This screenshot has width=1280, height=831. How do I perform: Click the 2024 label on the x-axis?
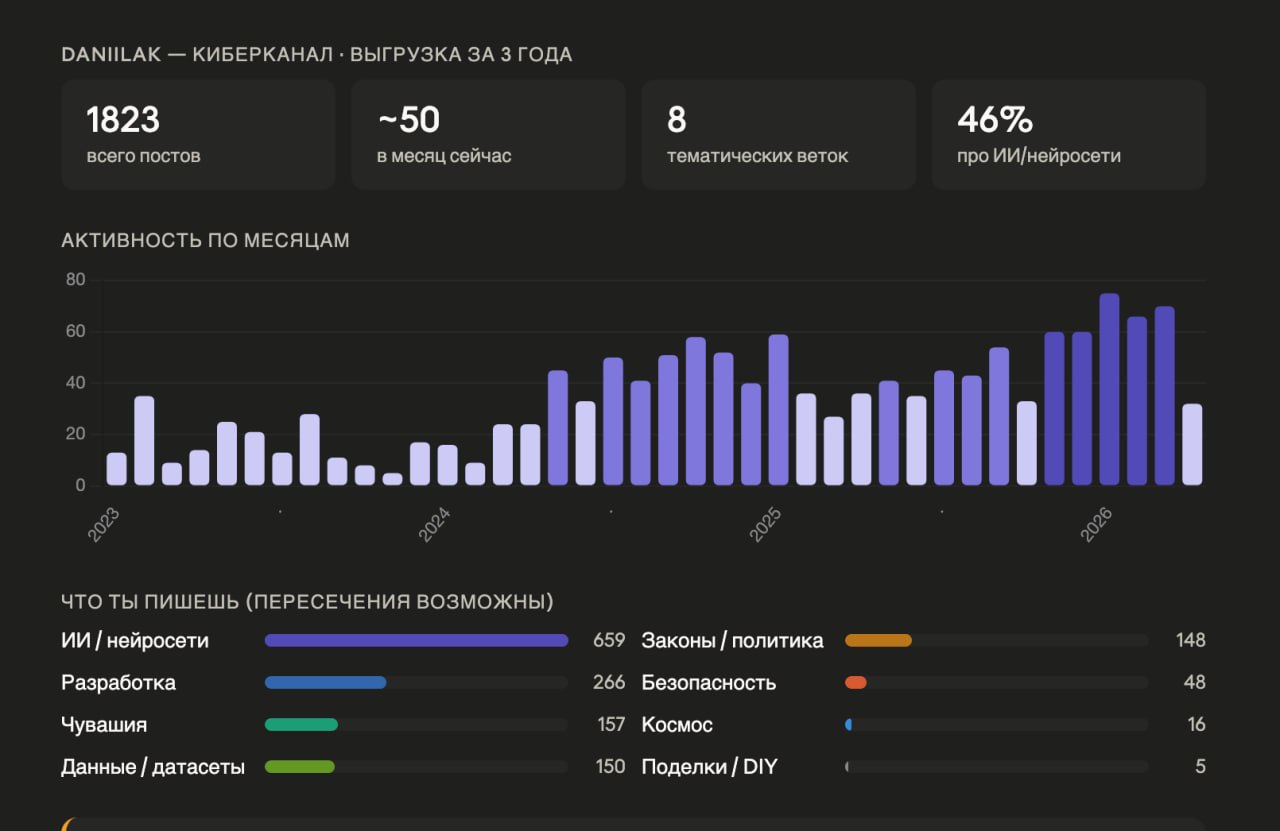[434, 525]
